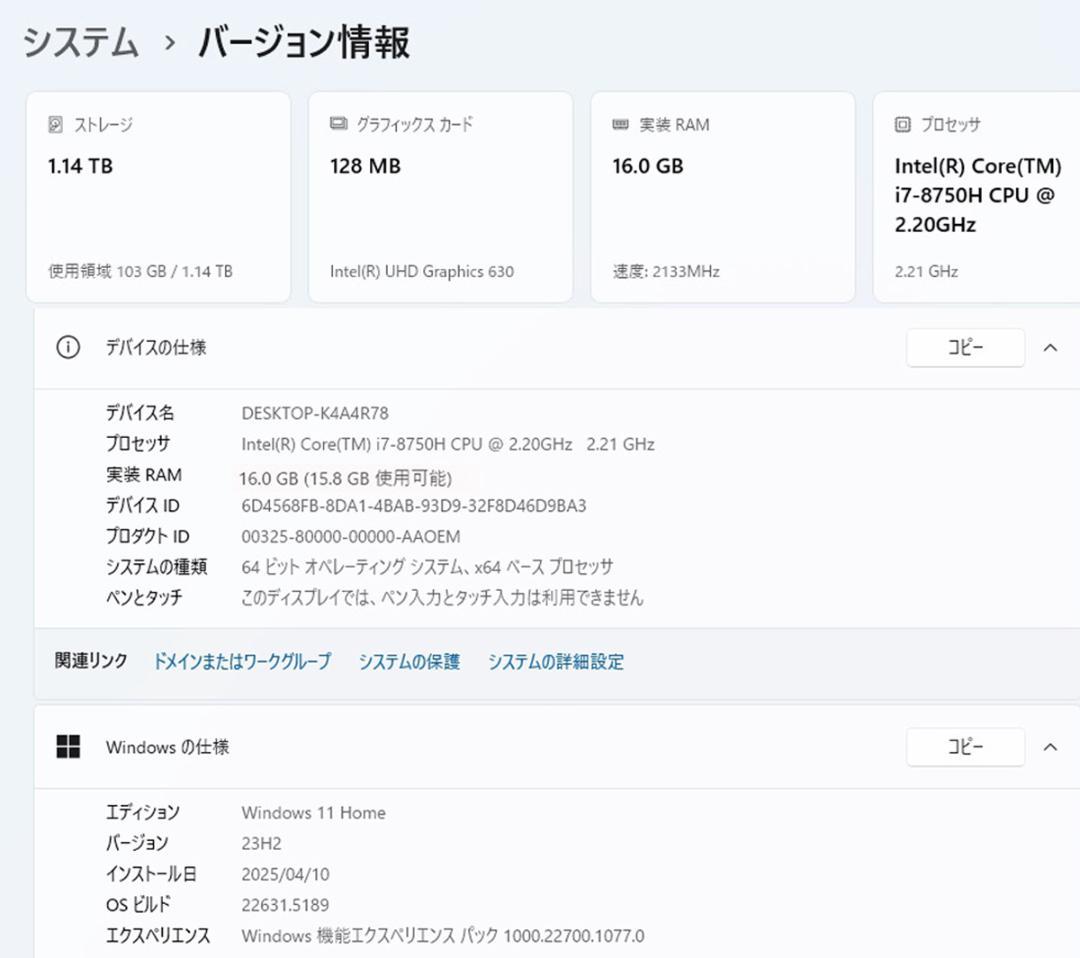Open ドメインまたはワークグループ link
Viewport: 1080px width, 958px height.
click(243, 662)
